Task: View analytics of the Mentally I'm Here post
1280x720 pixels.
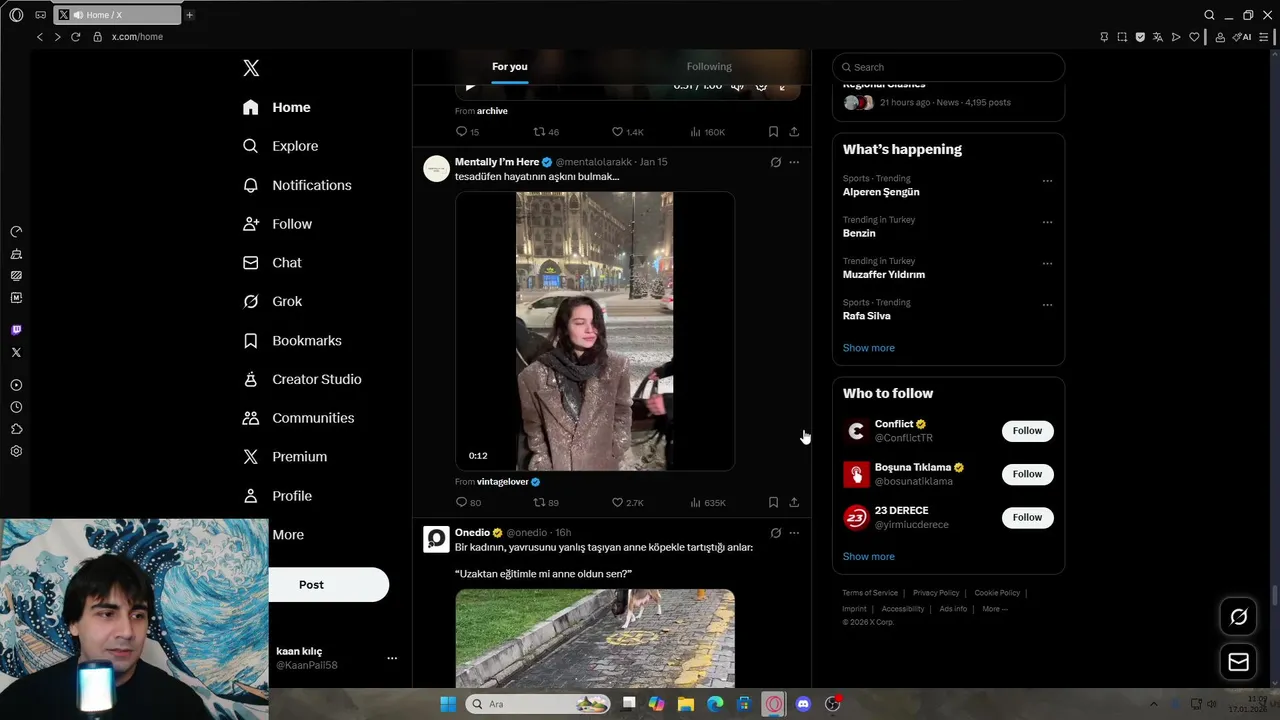Action: point(708,502)
